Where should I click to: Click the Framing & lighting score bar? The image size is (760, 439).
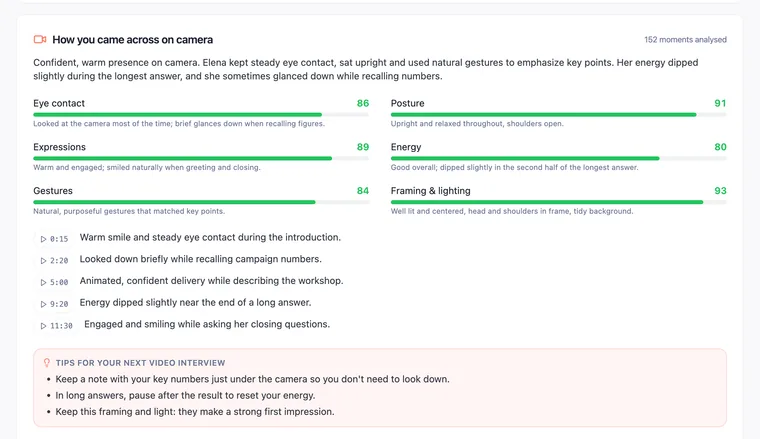[558, 202]
